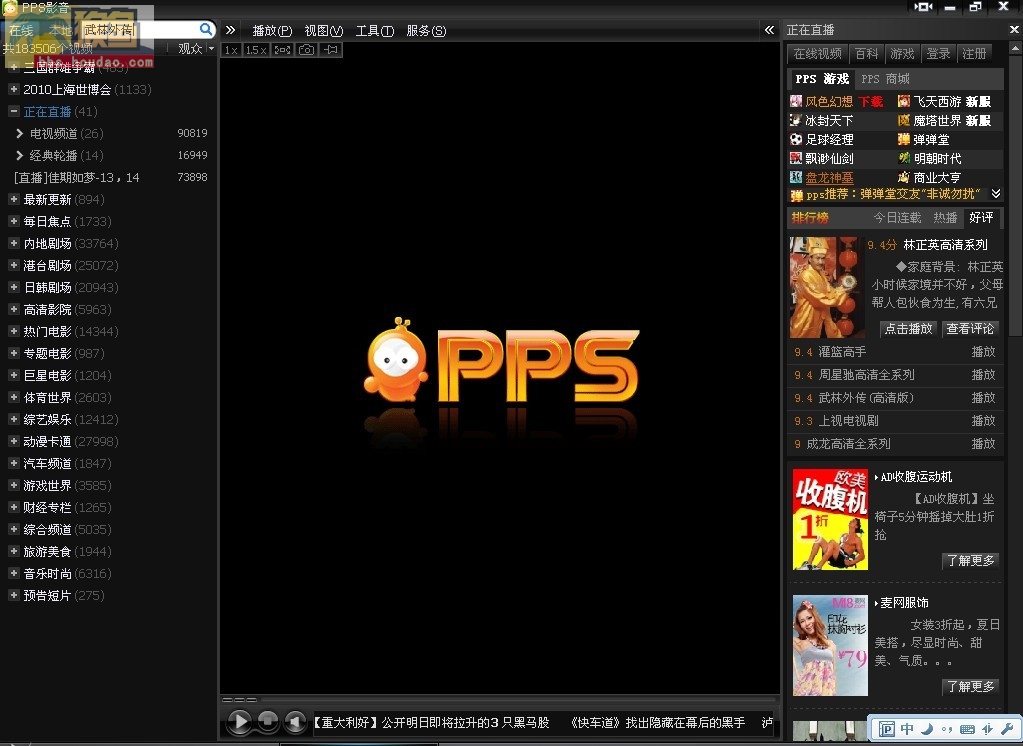Click the 播放 link for 灌篮高手
The width and height of the screenshot is (1023, 746).
point(983,352)
